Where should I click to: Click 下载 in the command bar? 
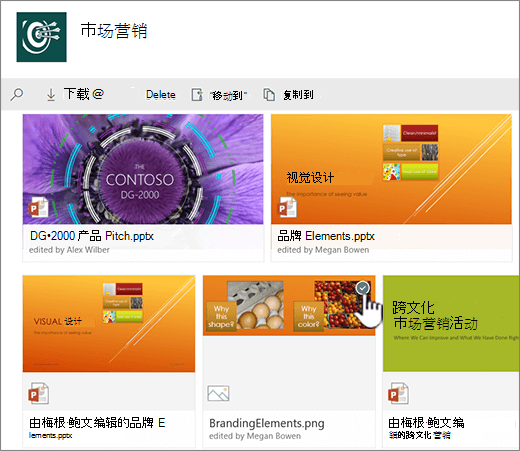coord(76,94)
